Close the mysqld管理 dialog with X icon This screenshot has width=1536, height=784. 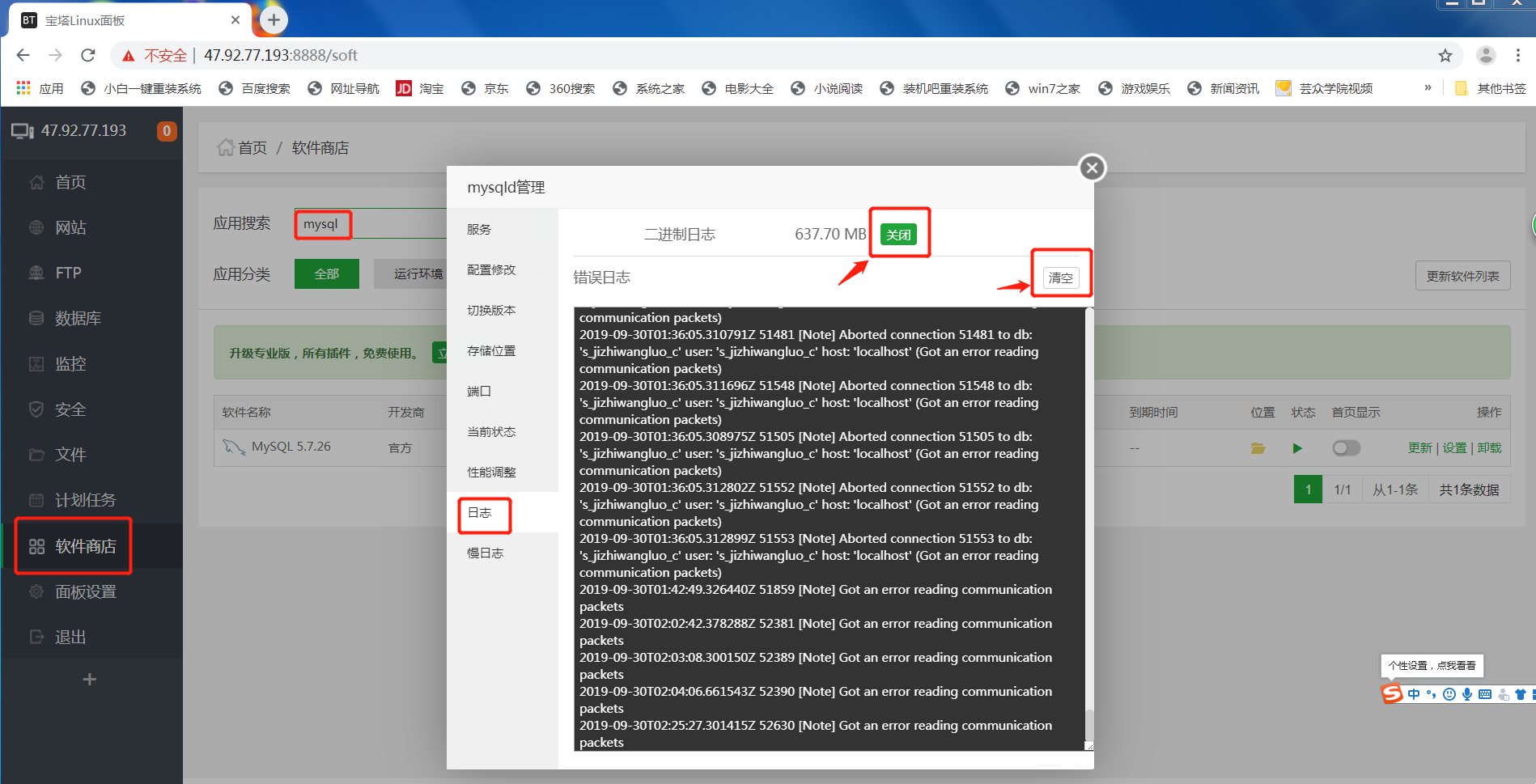click(x=1092, y=168)
